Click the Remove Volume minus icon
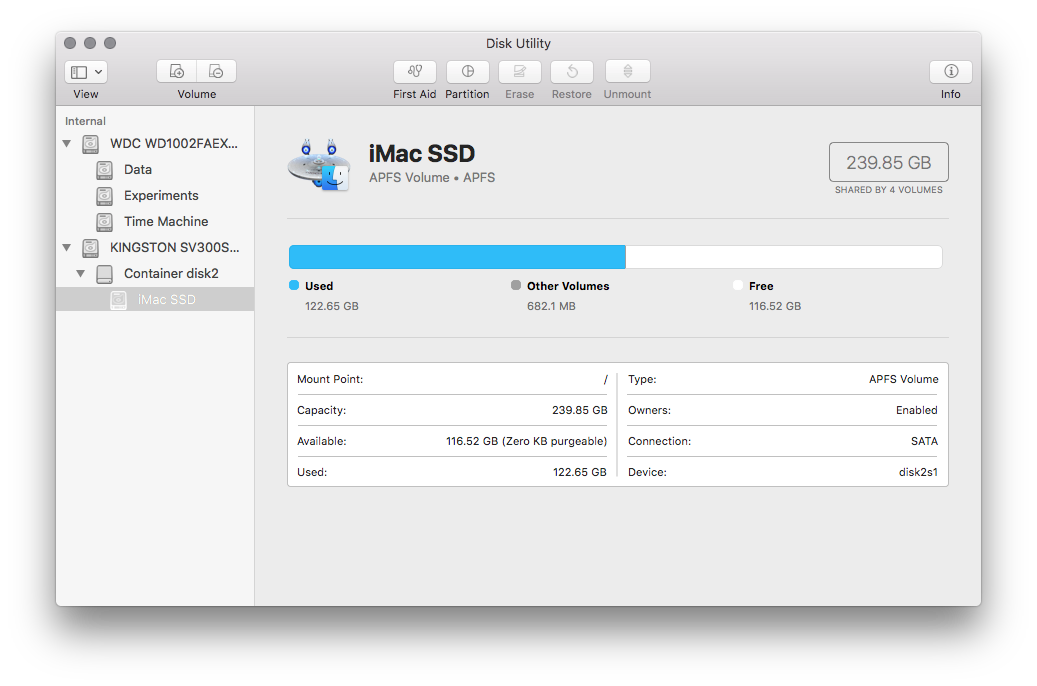Screen dimensions: 1037x686 coord(216,71)
